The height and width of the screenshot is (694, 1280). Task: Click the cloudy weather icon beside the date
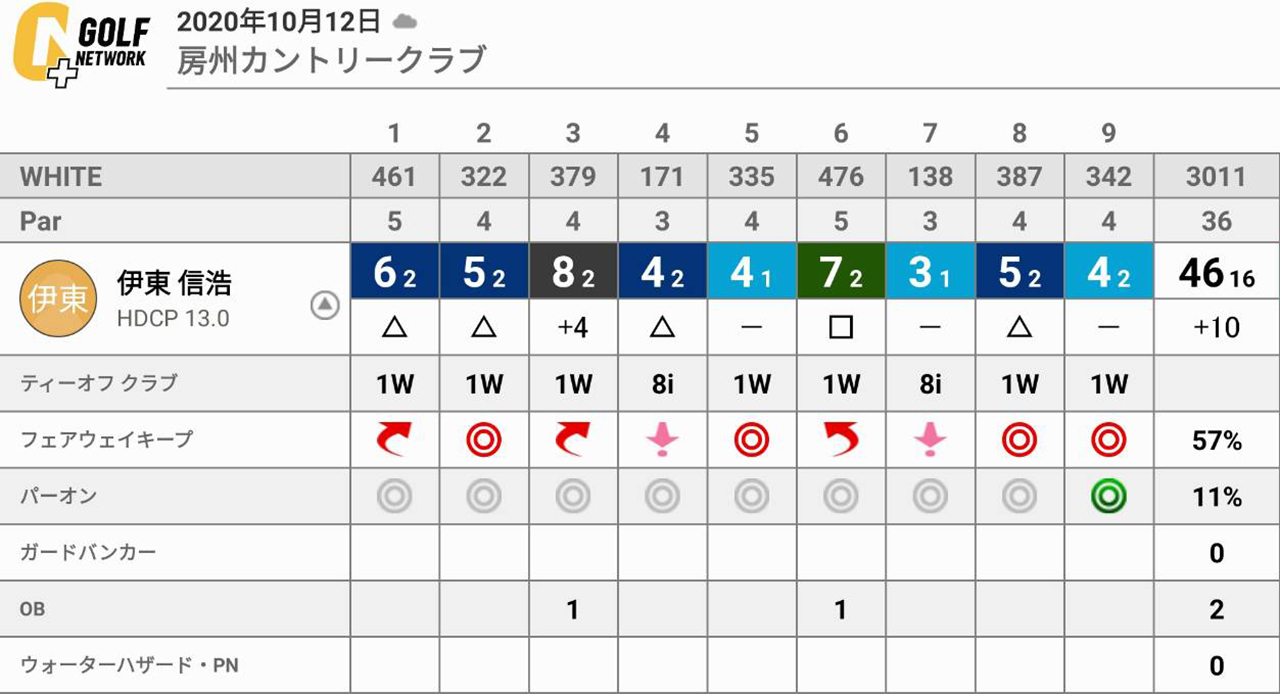coord(404,21)
